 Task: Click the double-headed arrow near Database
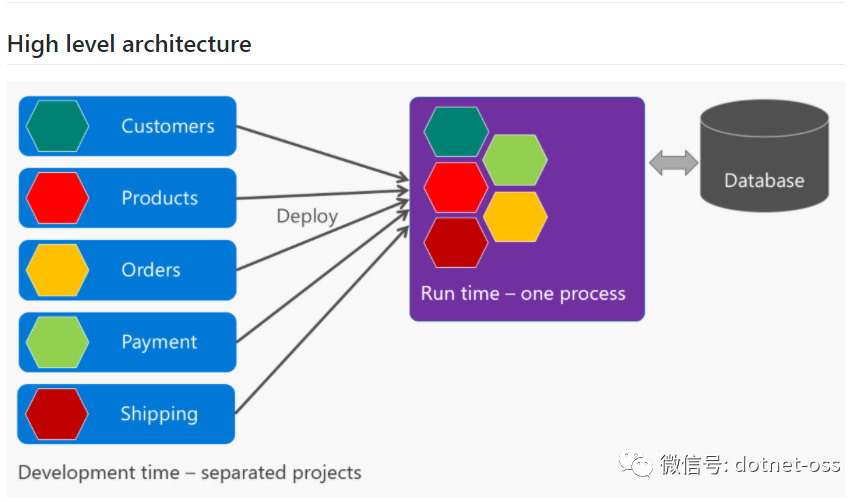point(673,163)
